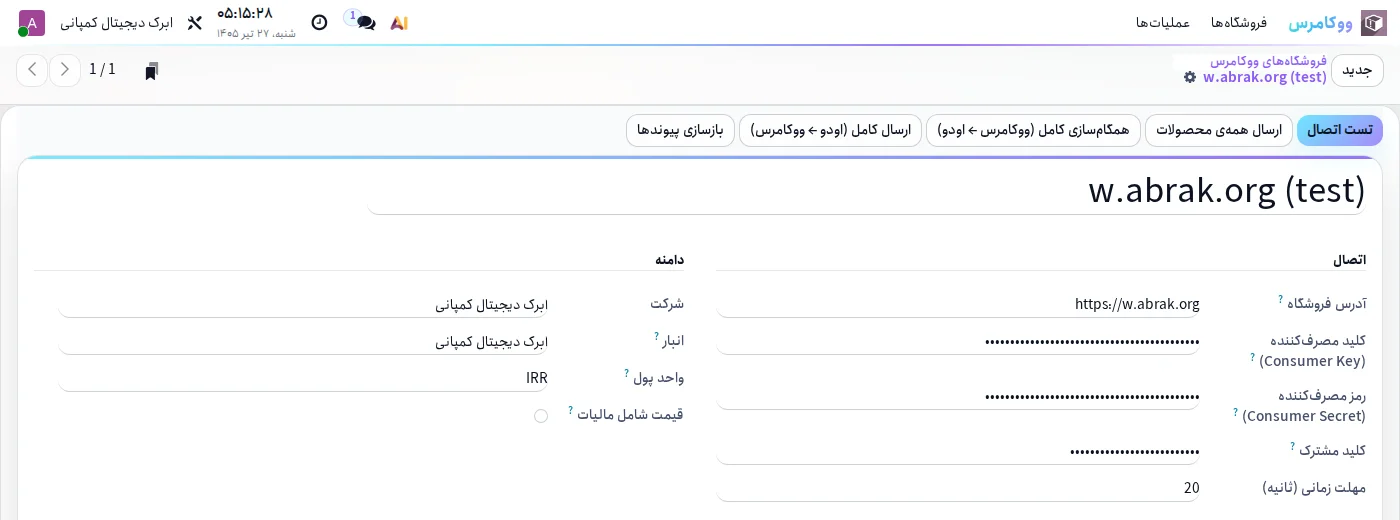
Task: Click the w.abrak.org (test) breadcrumb text
Action: coord(1264,77)
